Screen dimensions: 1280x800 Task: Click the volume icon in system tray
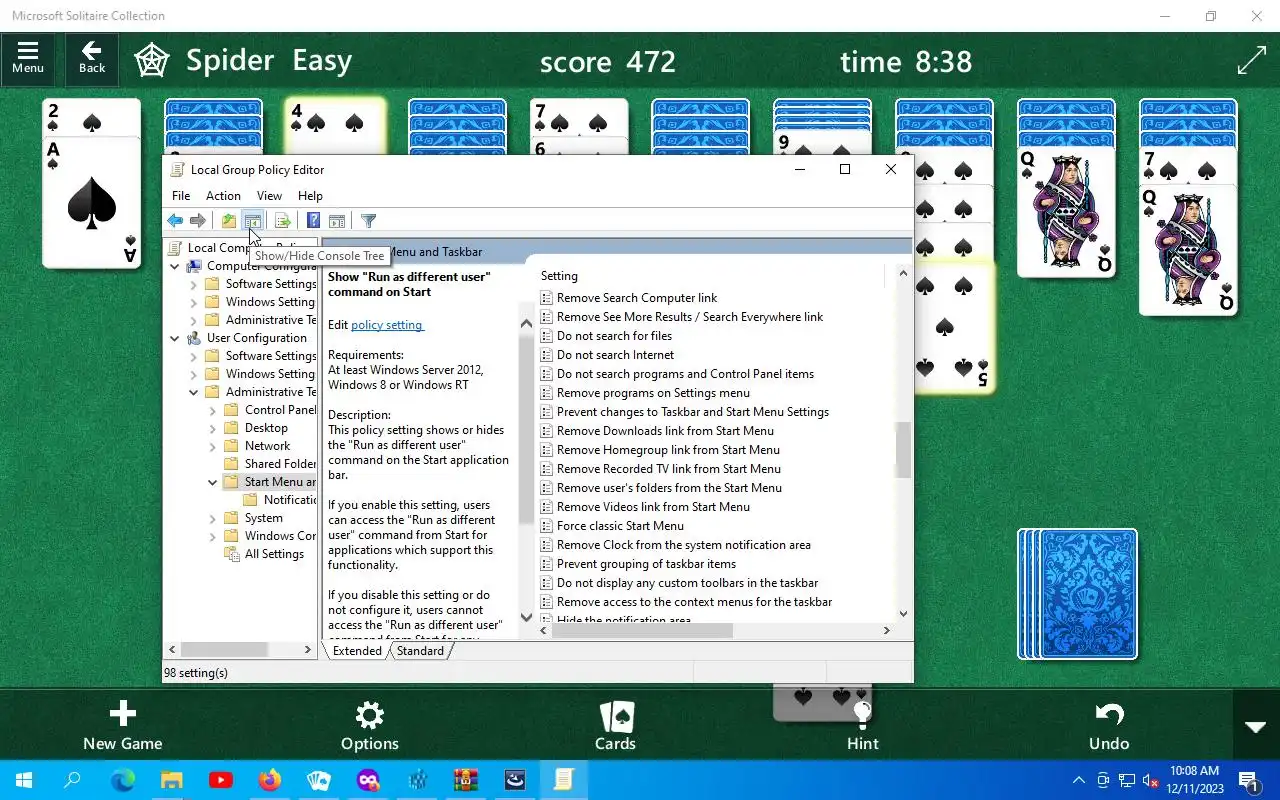point(1151,780)
